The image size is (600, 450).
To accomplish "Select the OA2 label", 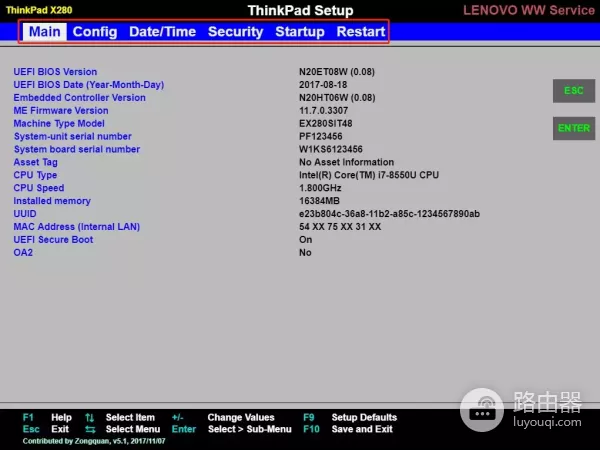I will (23, 253).
